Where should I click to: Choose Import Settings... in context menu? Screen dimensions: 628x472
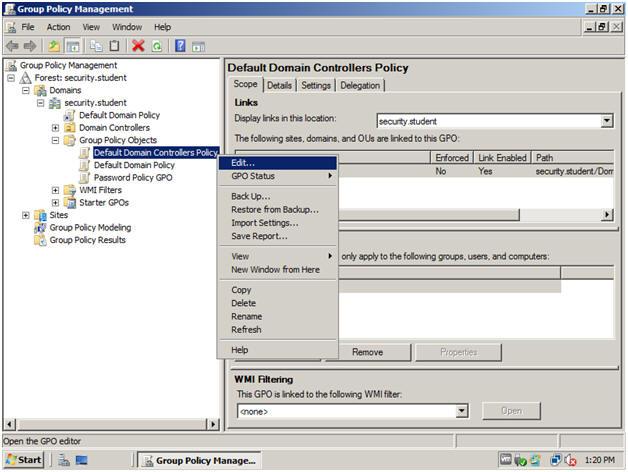tap(278, 223)
